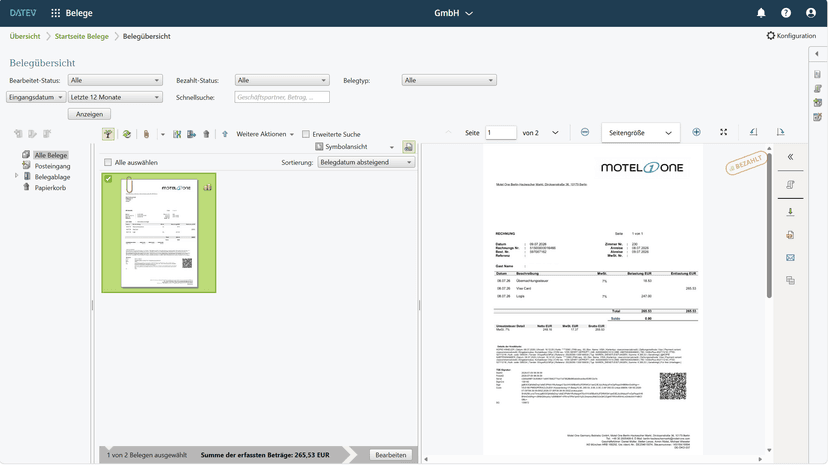Click the document preview horizontal scrollbar

[593, 459]
